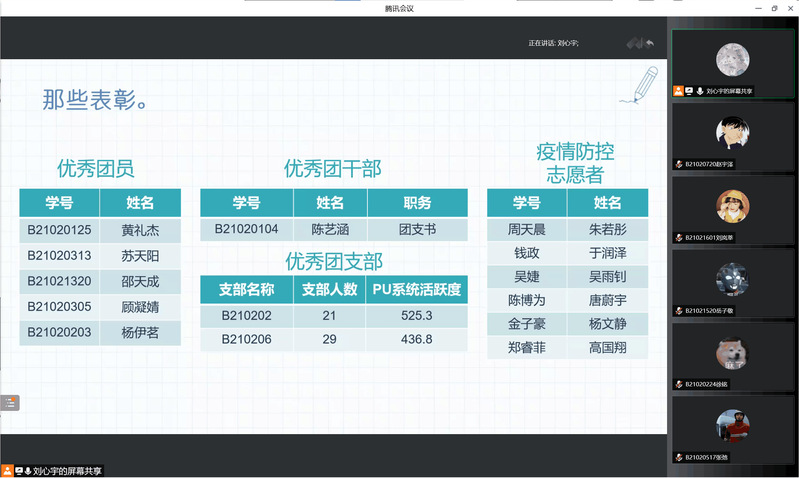This screenshot has width=799, height=478.
Task: Click microphone icon on 刘心宇 thumbnail label
Action: (x=700, y=90)
